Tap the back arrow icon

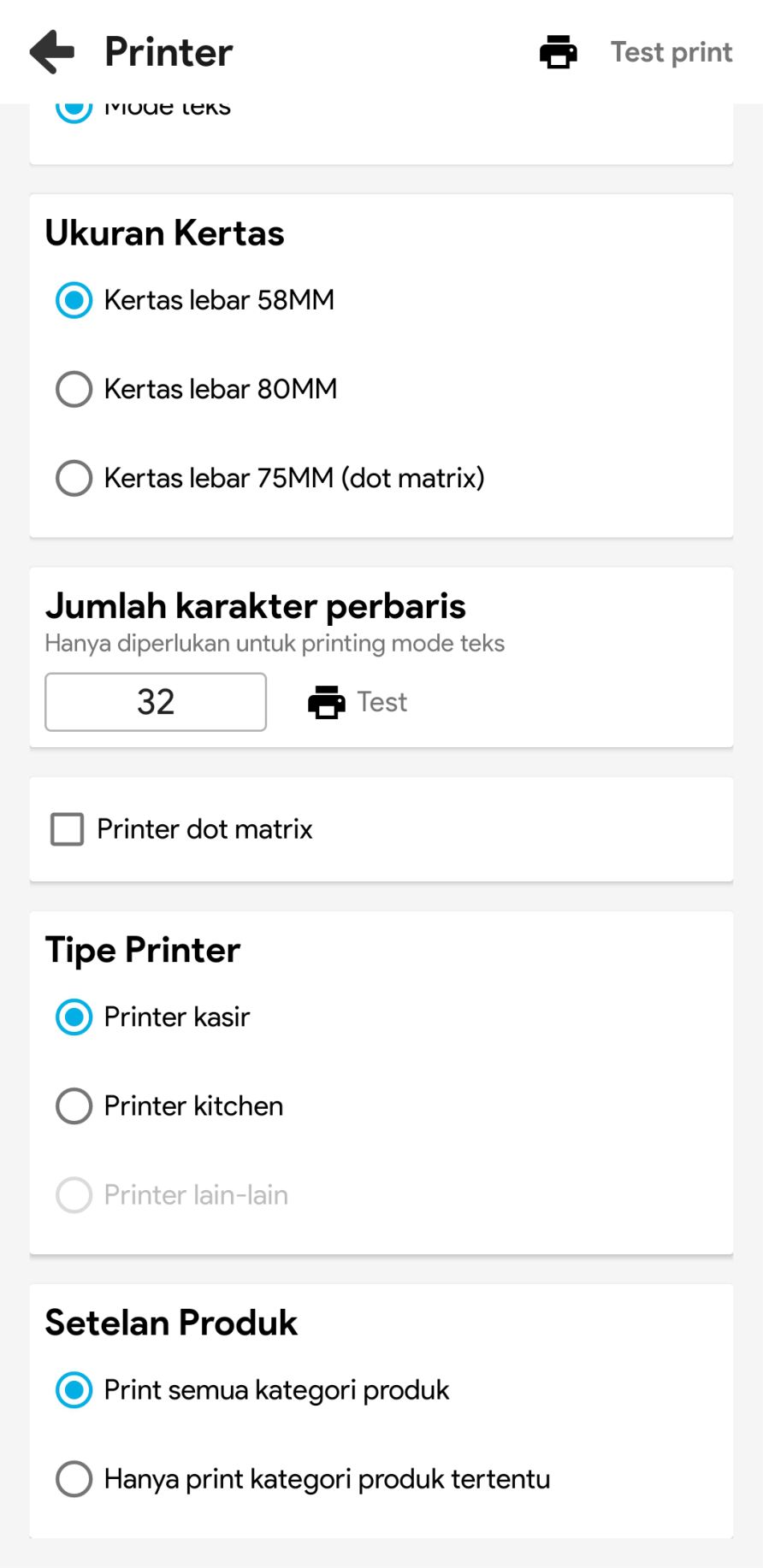52,52
